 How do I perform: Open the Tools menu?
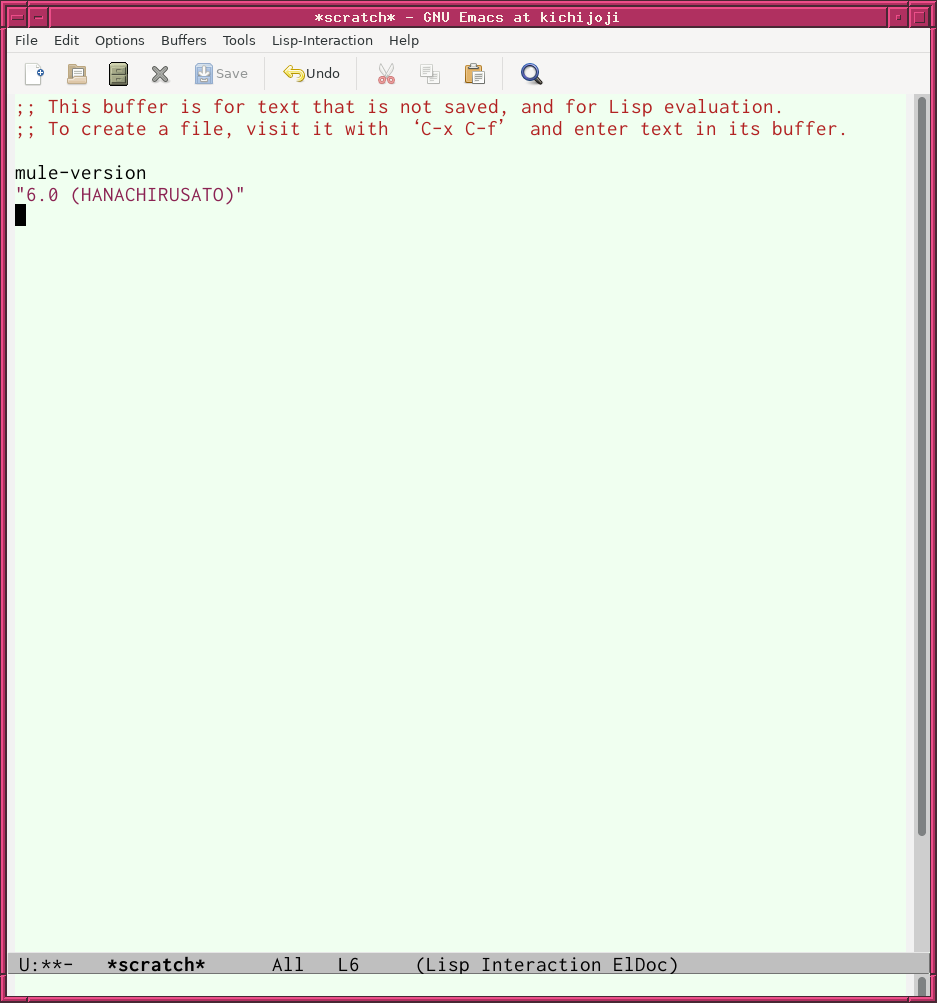click(x=239, y=41)
